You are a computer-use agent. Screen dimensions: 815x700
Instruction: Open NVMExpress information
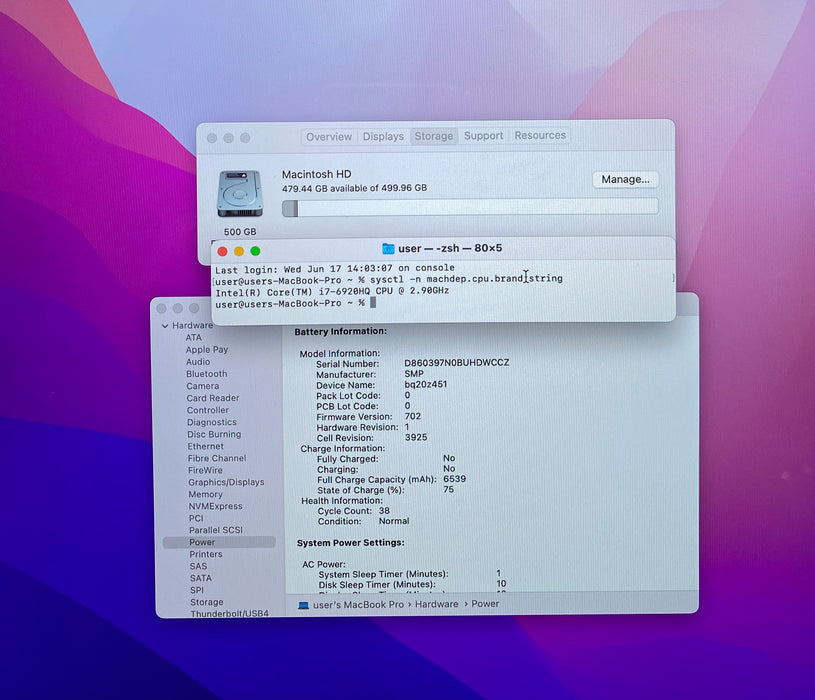coord(215,506)
